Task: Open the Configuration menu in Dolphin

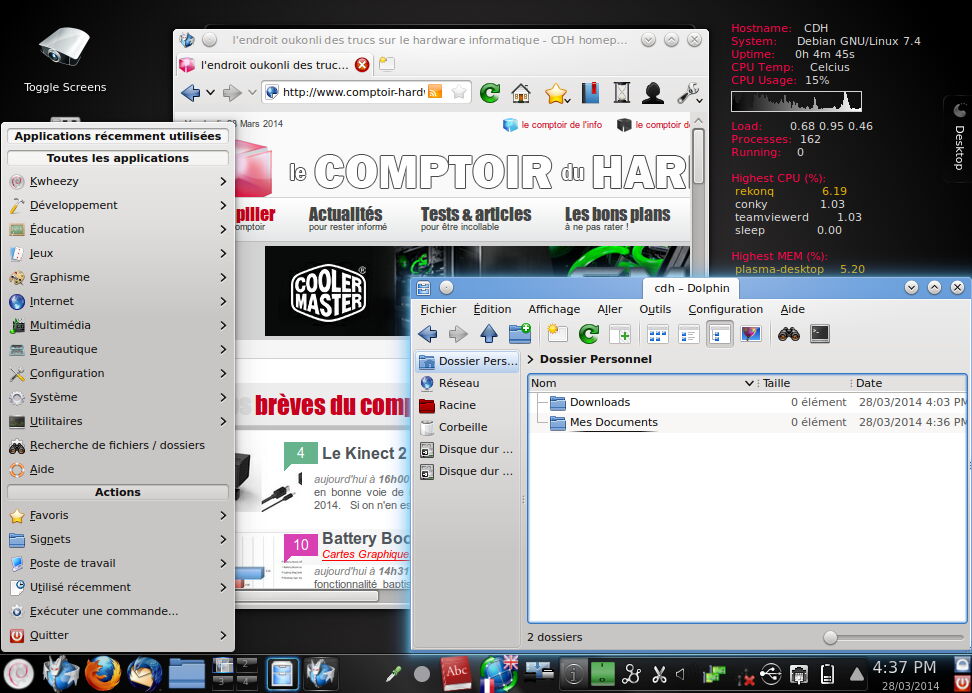Action: (x=725, y=309)
